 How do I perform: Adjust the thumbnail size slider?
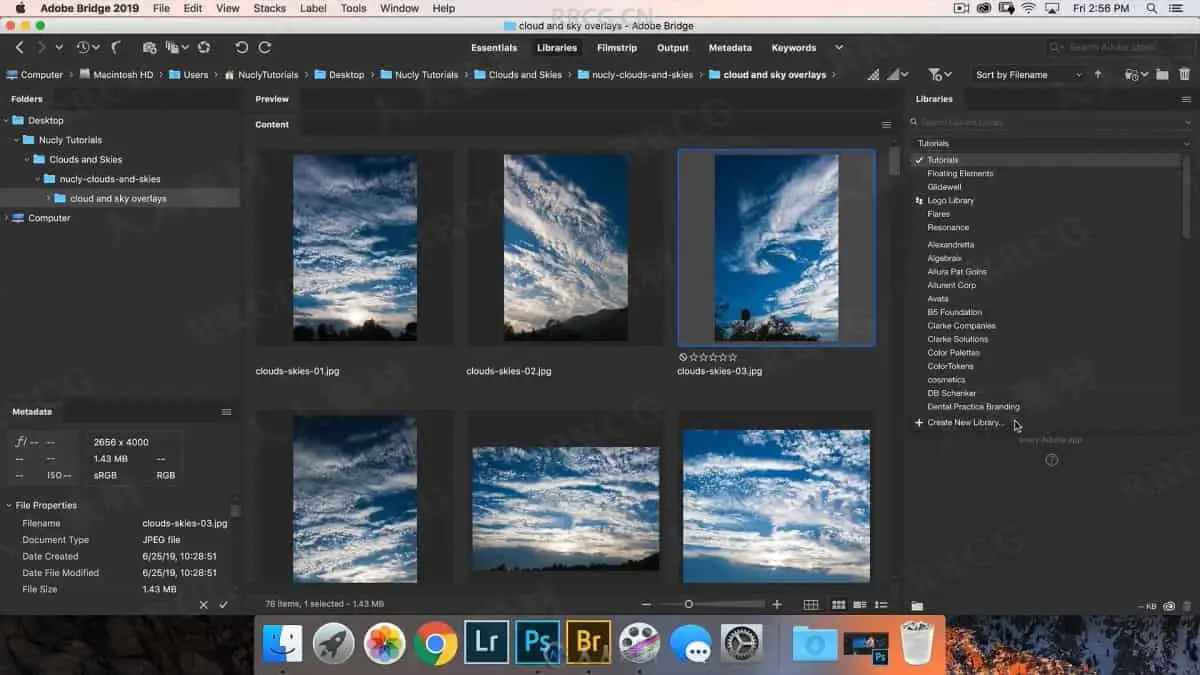(689, 604)
